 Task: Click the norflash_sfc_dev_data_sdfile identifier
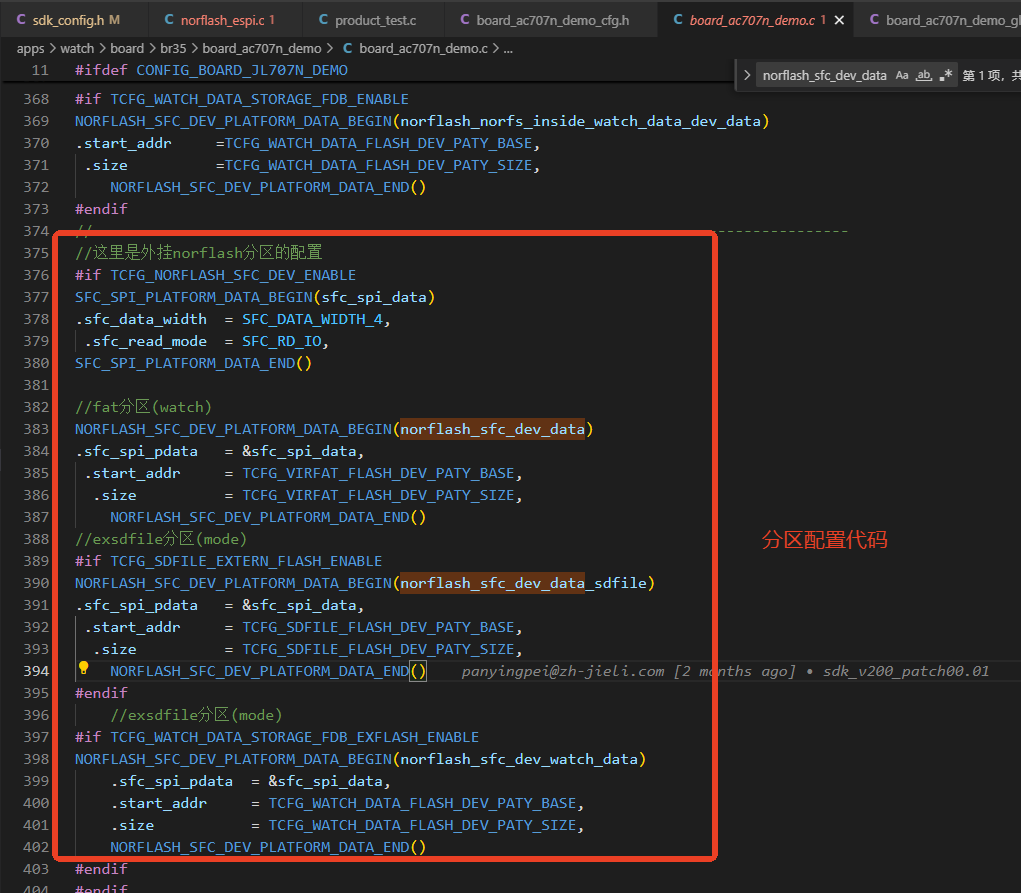point(524,583)
